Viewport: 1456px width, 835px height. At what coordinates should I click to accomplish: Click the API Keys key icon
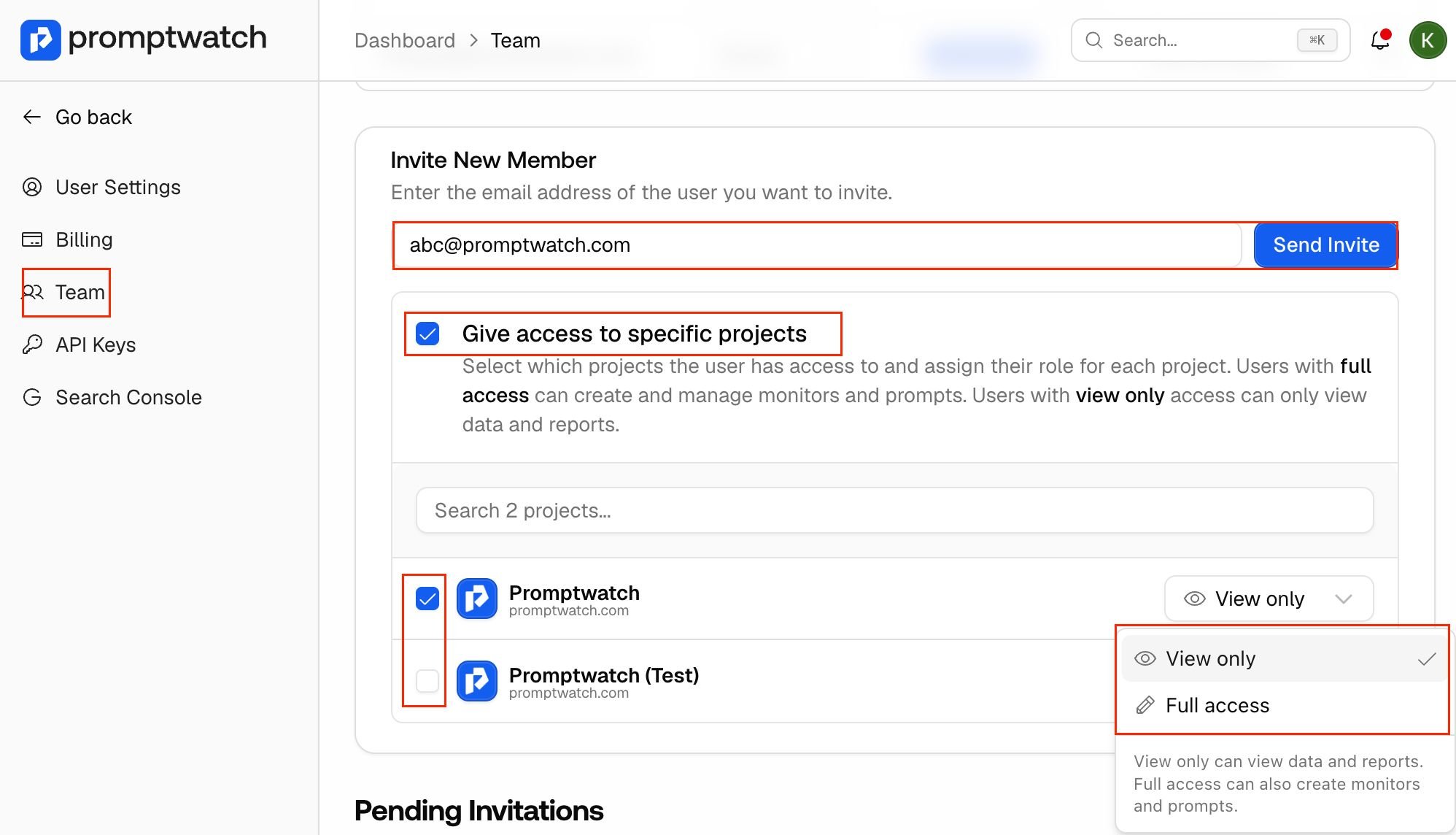32,345
